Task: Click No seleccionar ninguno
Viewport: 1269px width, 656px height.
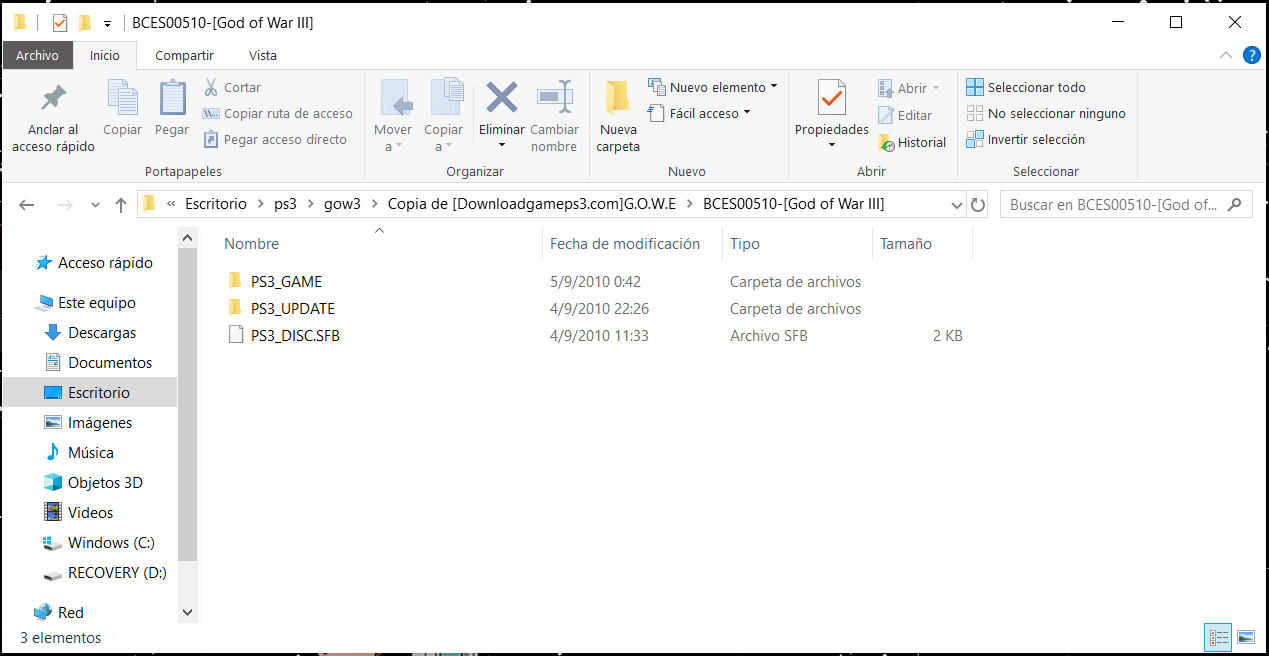Action: 1046,114
